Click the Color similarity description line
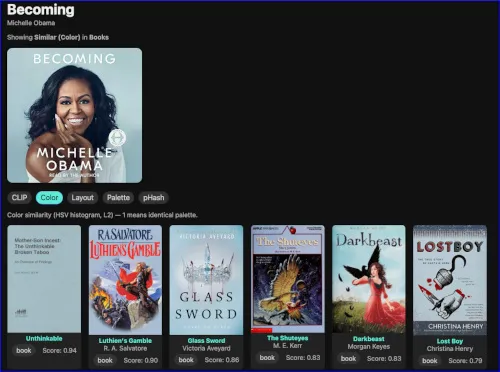The height and width of the screenshot is (372, 500). point(102,215)
